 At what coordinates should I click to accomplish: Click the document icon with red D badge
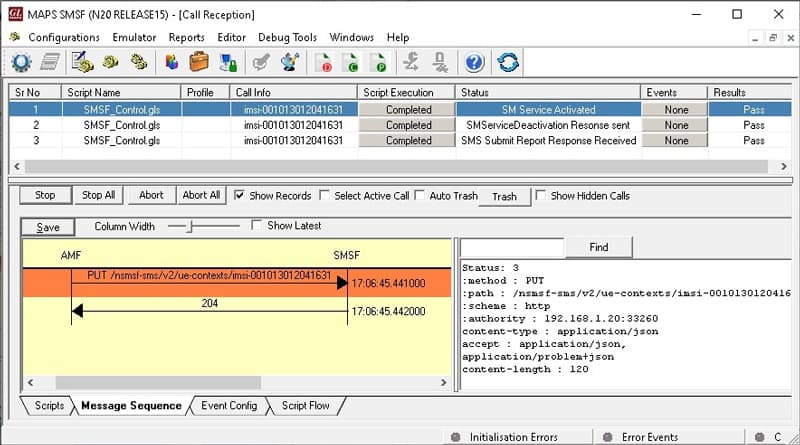click(323, 62)
